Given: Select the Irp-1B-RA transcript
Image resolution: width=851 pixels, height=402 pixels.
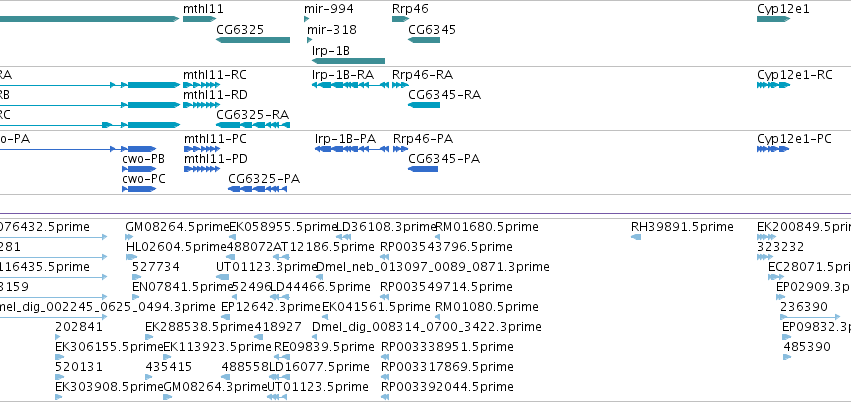Looking at the screenshot, I should coord(351,85).
